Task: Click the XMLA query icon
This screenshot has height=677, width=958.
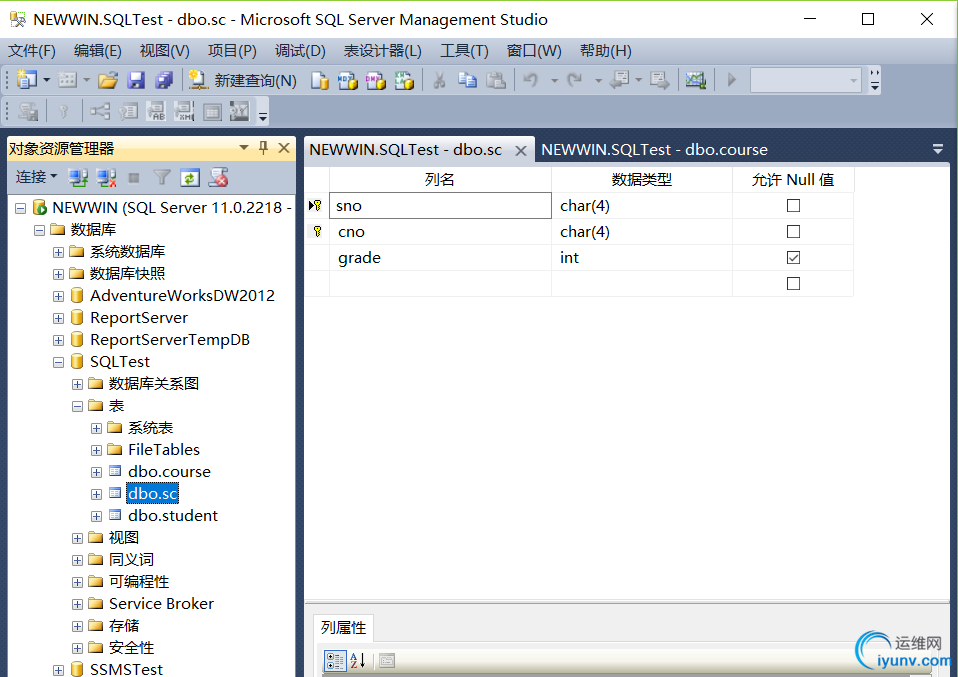Action: tap(404, 80)
